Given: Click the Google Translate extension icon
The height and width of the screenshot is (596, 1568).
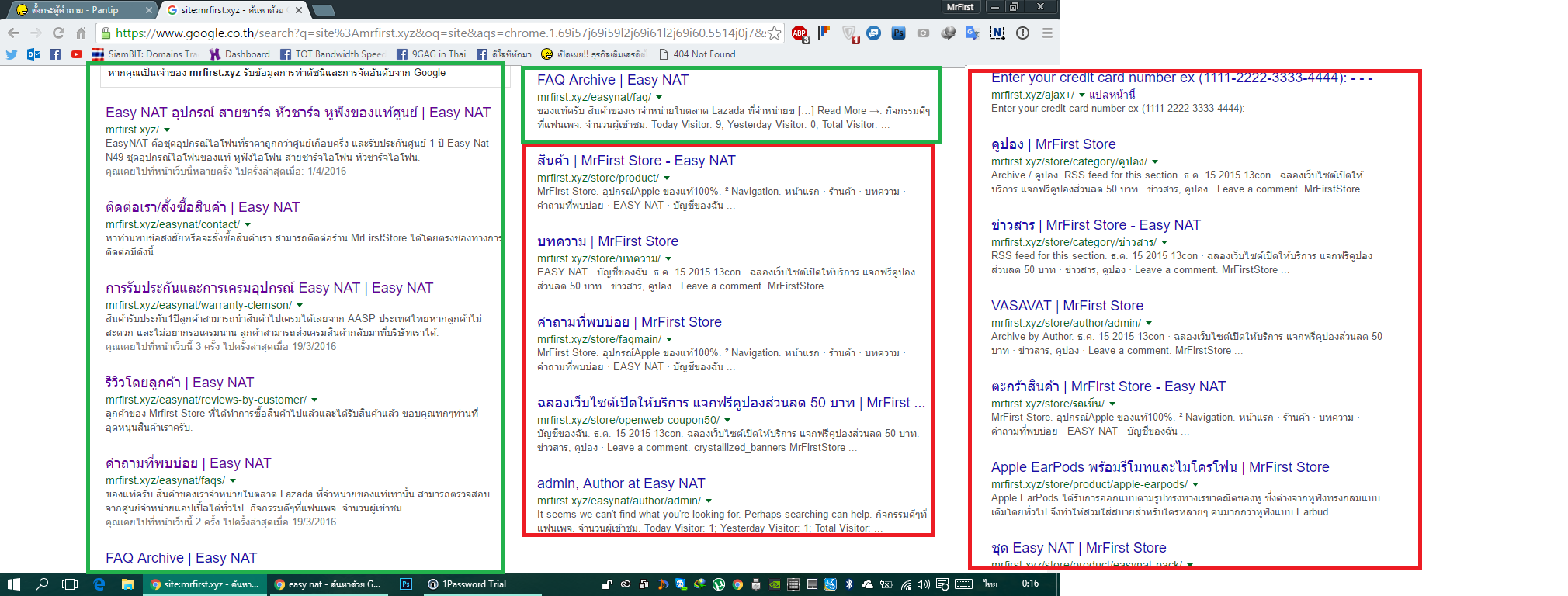Looking at the screenshot, I should point(972,33).
